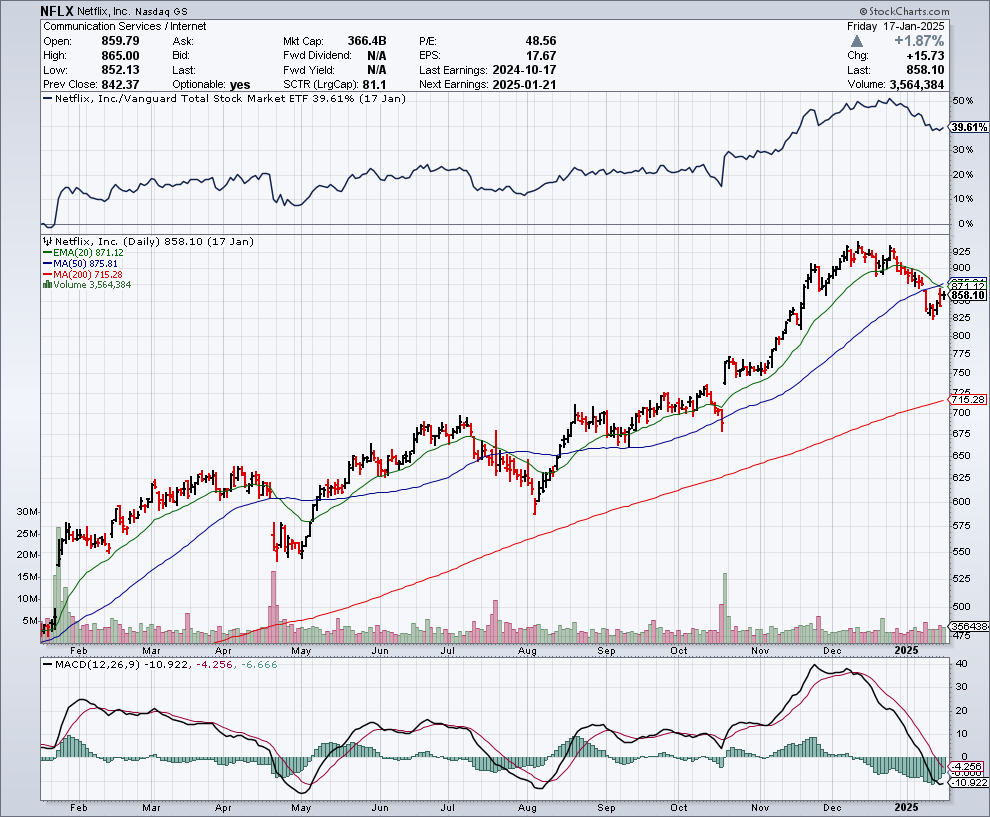The height and width of the screenshot is (817, 990).
Task: Click the High value 865.00
Action: click(120, 56)
